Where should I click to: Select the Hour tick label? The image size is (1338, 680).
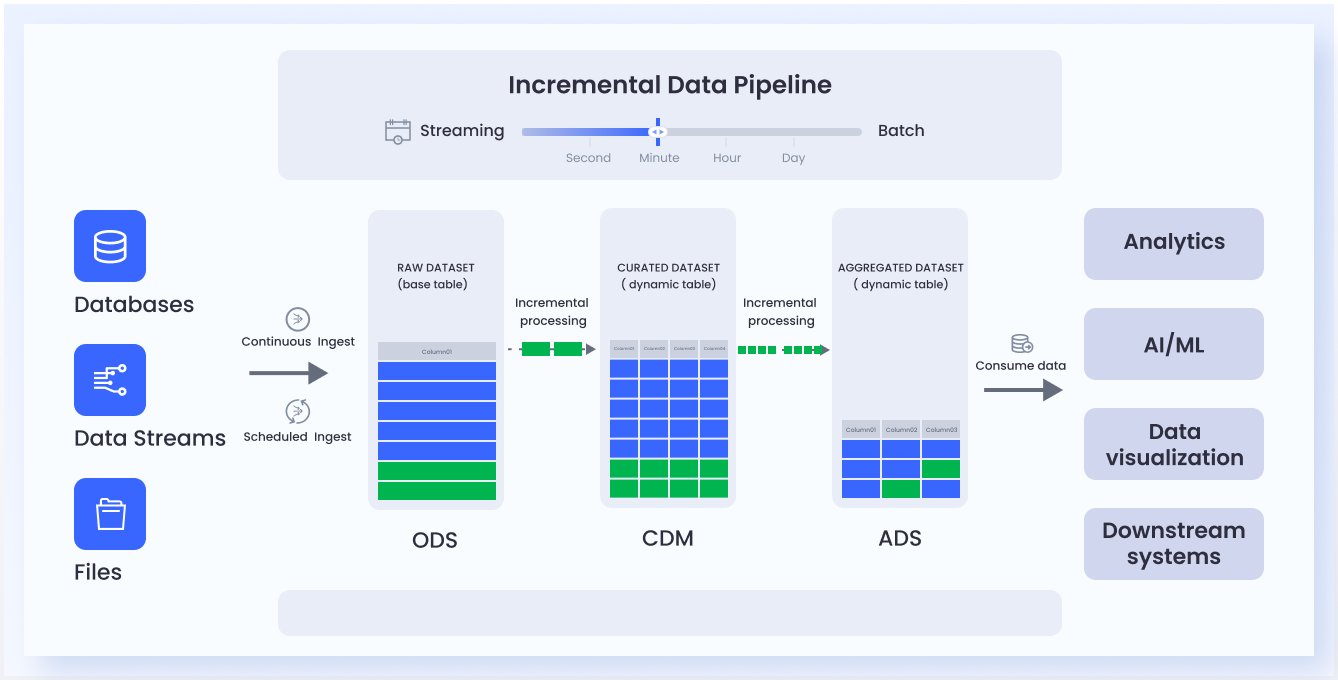[727, 158]
